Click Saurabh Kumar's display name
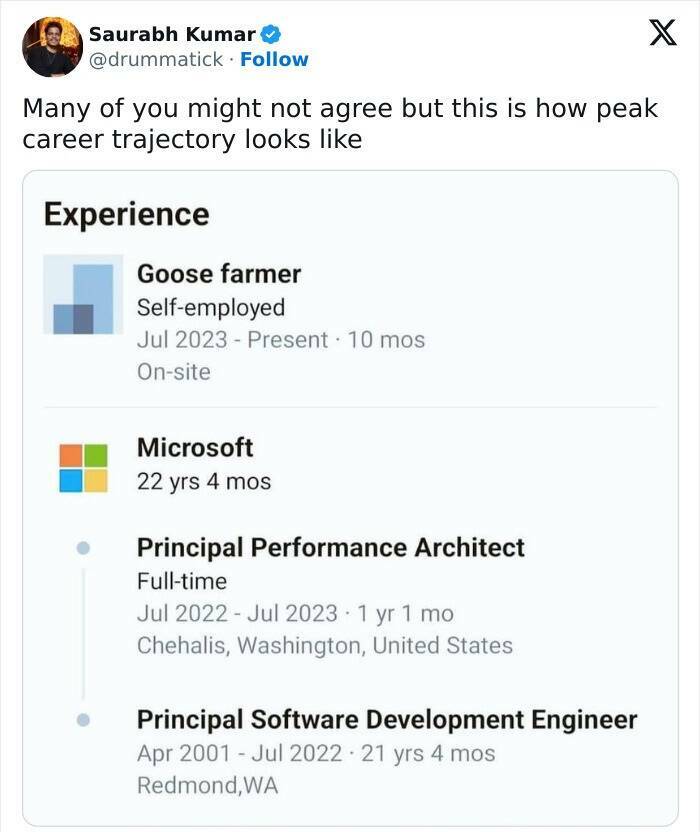Image resolution: width=700 pixels, height=832 pixels. tap(173, 33)
